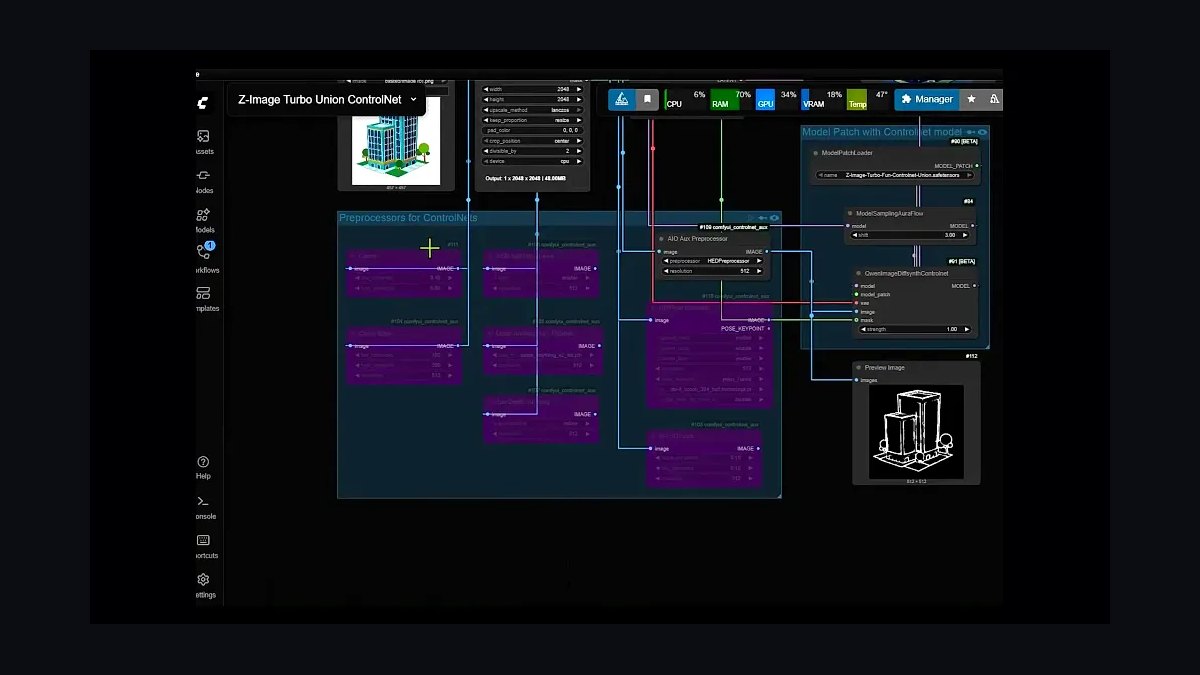
Task: Click the star icon beside Manager
Action: click(971, 99)
